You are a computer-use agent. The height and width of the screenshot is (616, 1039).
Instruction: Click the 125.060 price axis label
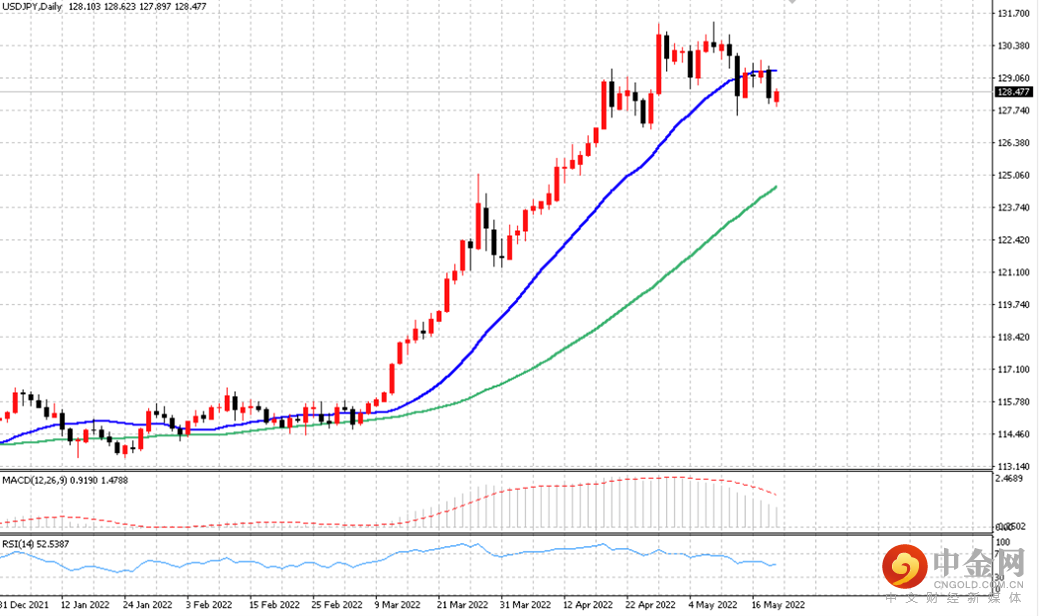(x=1014, y=176)
